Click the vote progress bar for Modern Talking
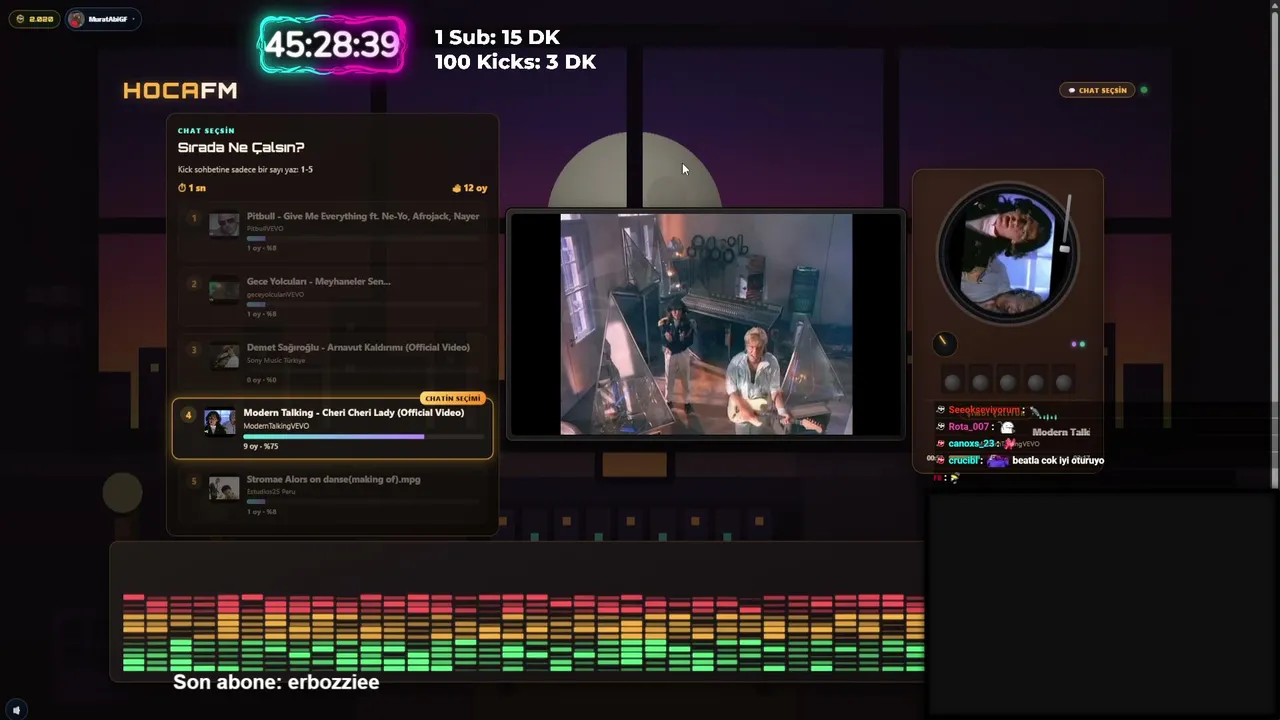 click(x=364, y=437)
